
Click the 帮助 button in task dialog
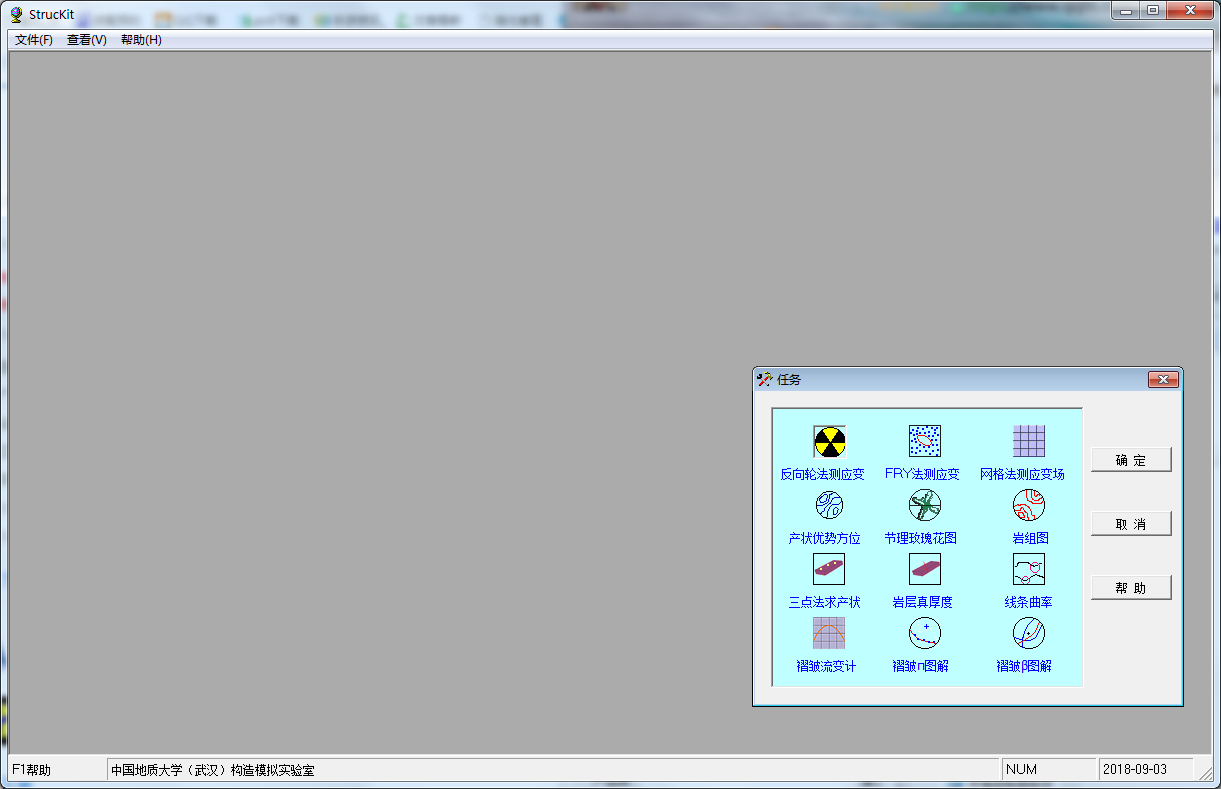click(x=1131, y=588)
